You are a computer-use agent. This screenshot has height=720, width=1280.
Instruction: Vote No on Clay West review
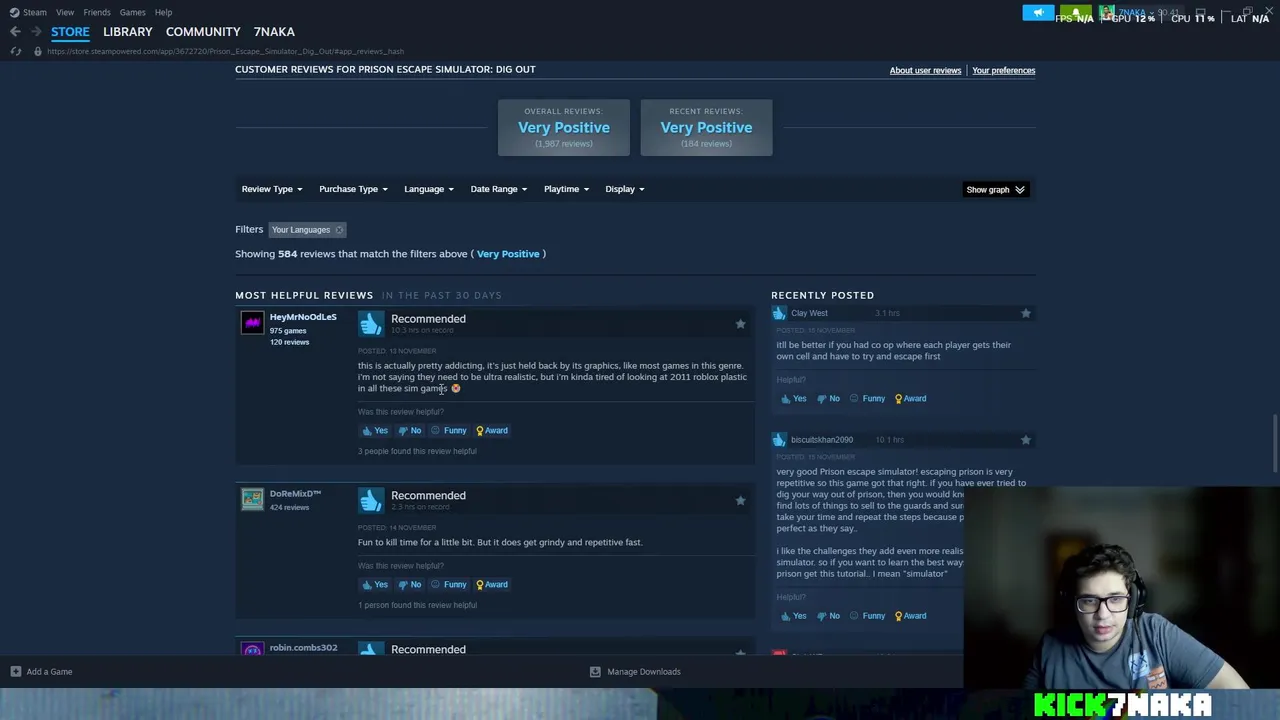tap(829, 398)
